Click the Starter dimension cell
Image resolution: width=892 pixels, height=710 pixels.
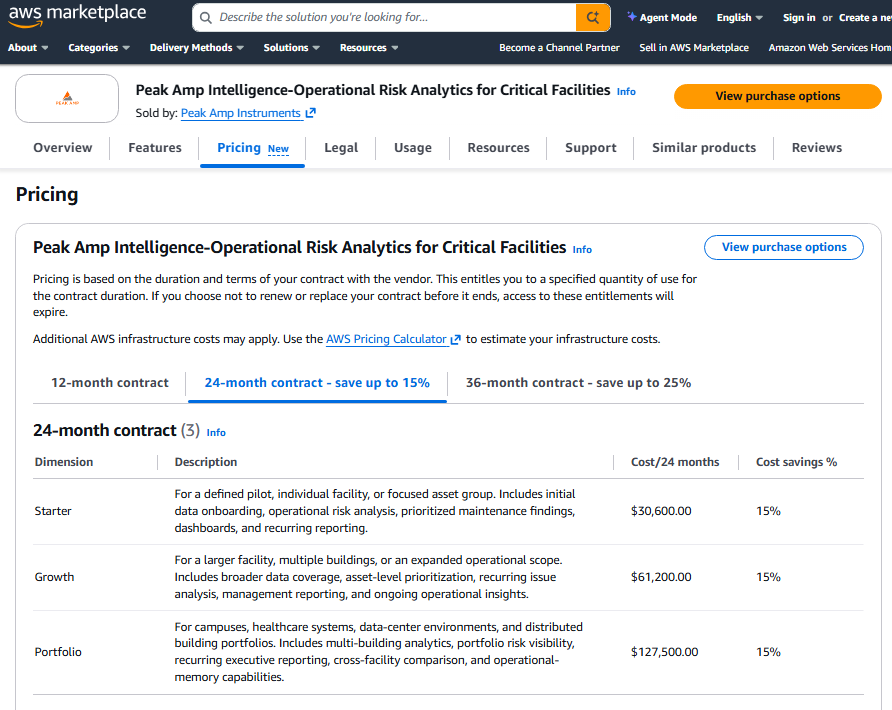[53, 511]
